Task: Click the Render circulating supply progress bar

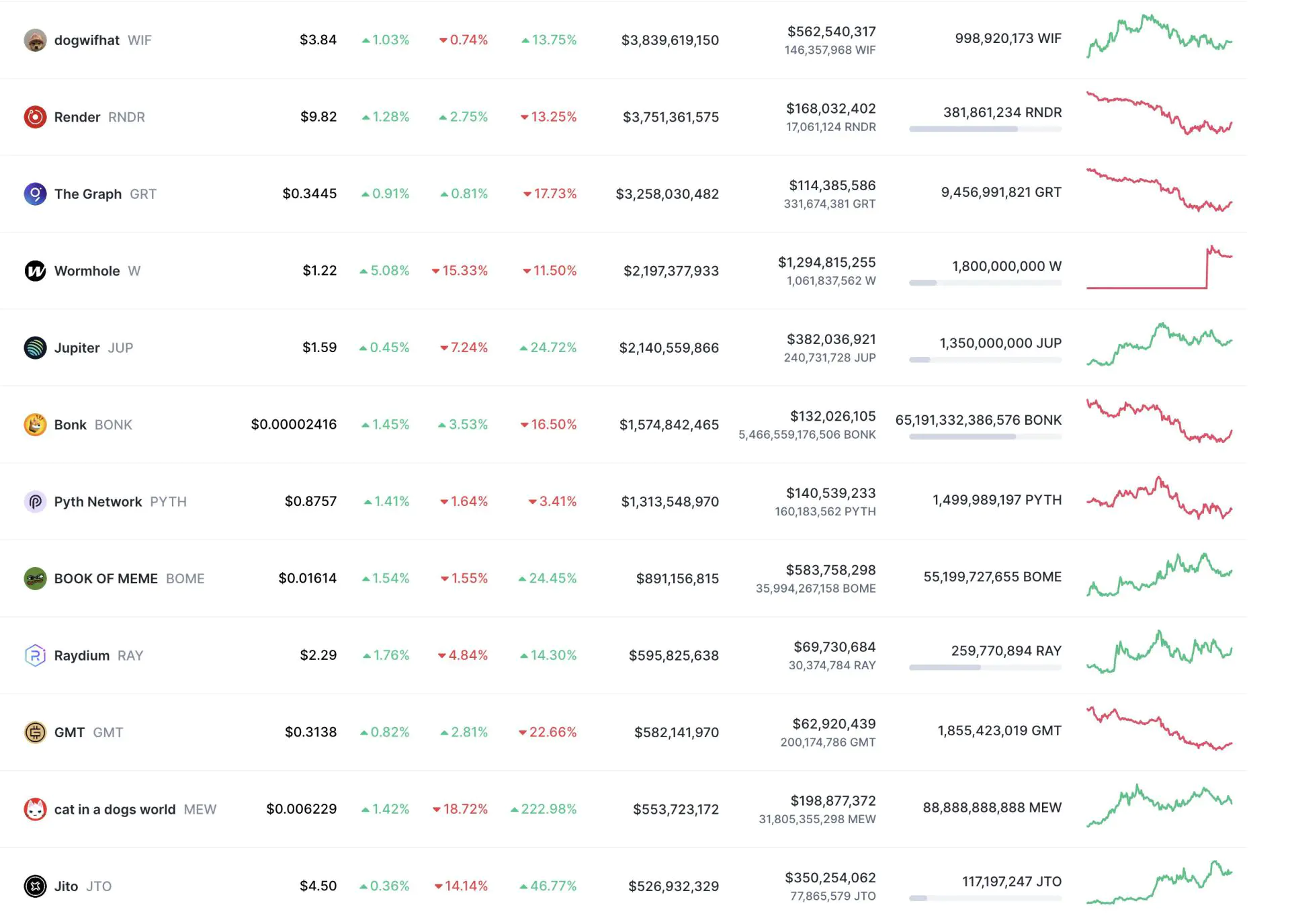Action: coord(985,129)
